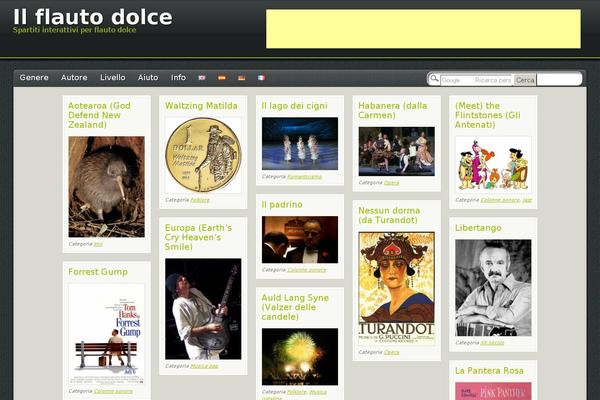Screen dimensions: 600x400
Task: Click the Waltzing Matilda gold coin image
Action: [x=203, y=155]
